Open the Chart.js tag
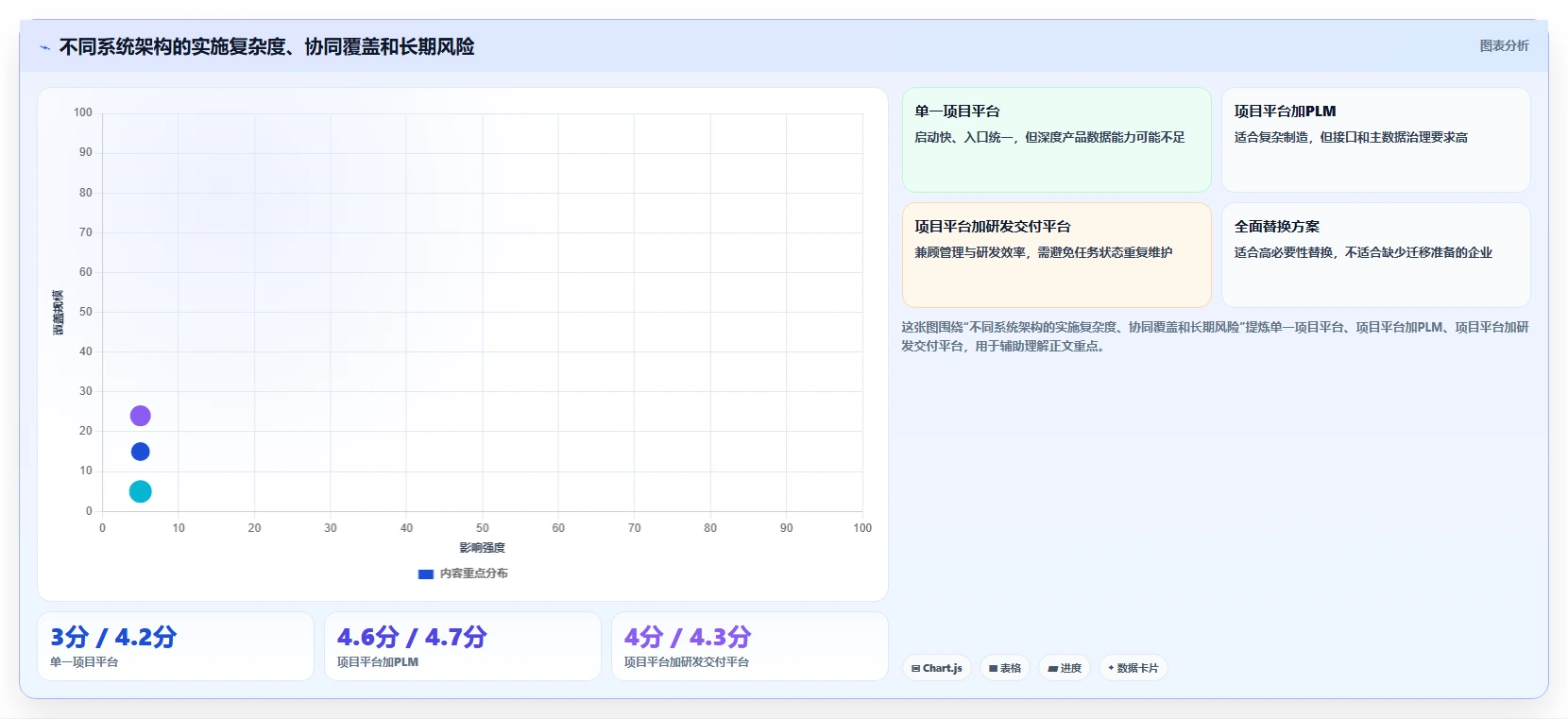 tap(937, 668)
